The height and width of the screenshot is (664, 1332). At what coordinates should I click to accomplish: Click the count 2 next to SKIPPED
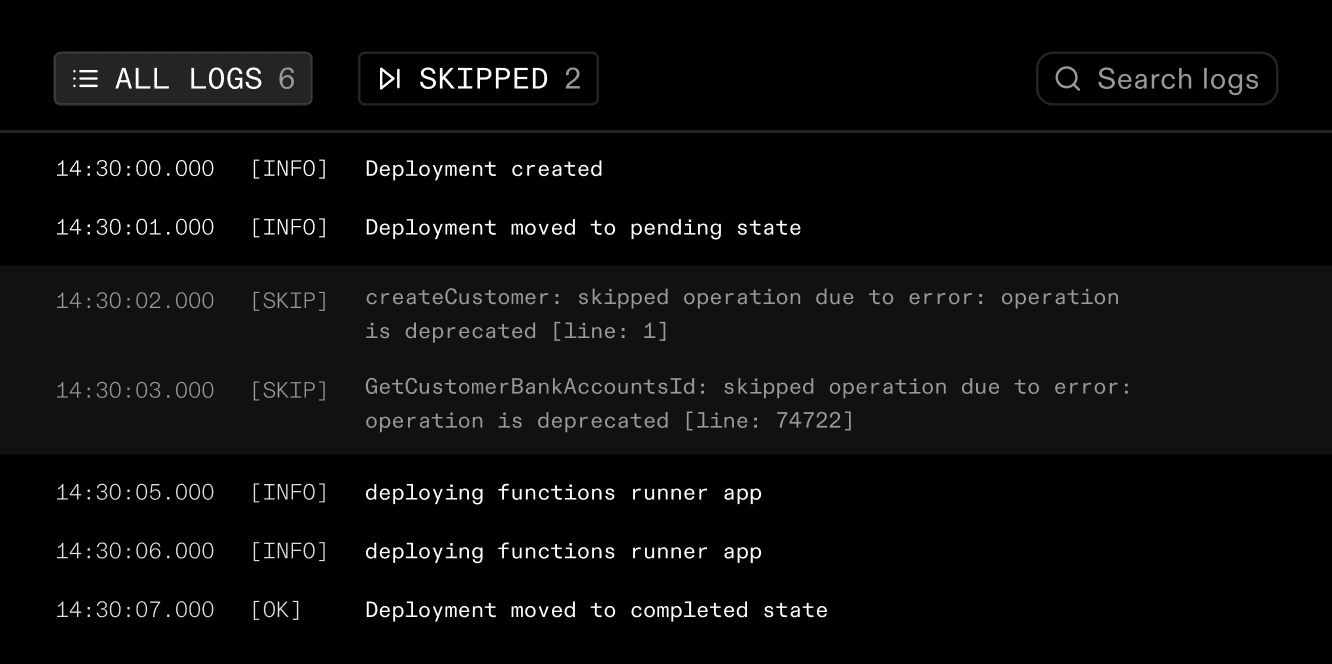572,78
